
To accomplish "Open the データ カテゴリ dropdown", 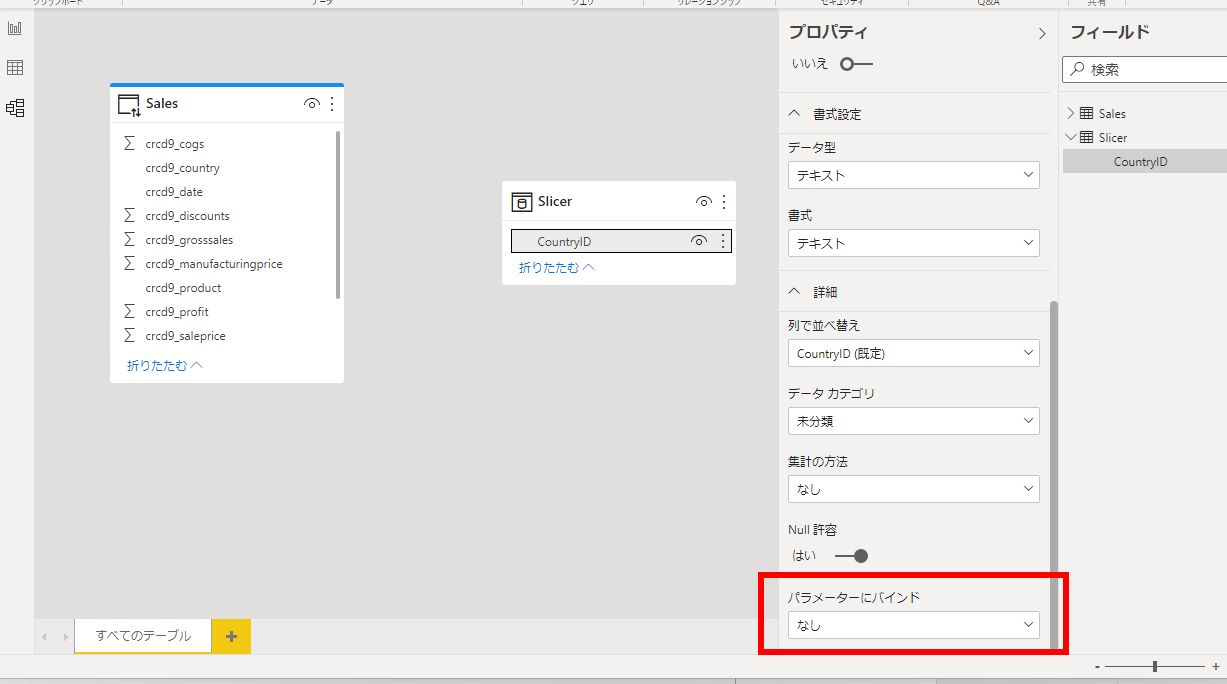I will tap(913, 421).
